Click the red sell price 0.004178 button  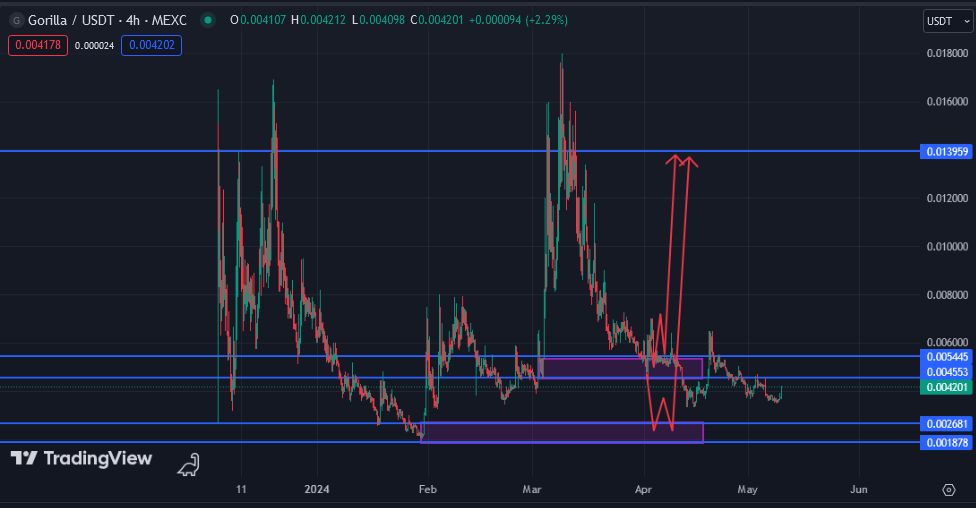(38, 45)
